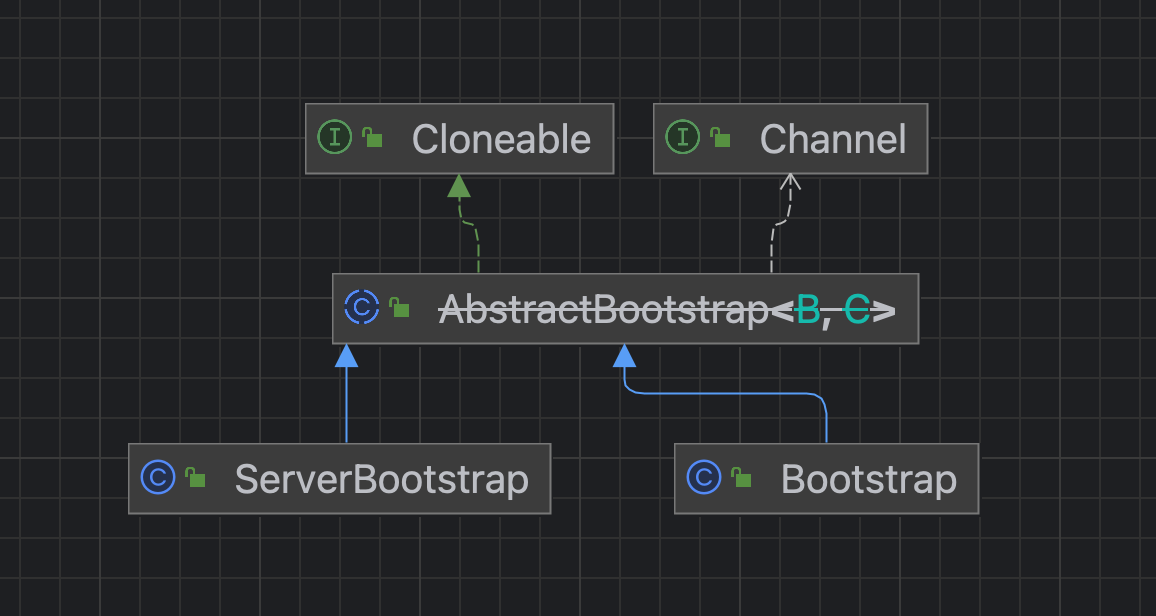
Task: Click the type parameter B in AbstractBootstrap
Action: click(808, 309)
